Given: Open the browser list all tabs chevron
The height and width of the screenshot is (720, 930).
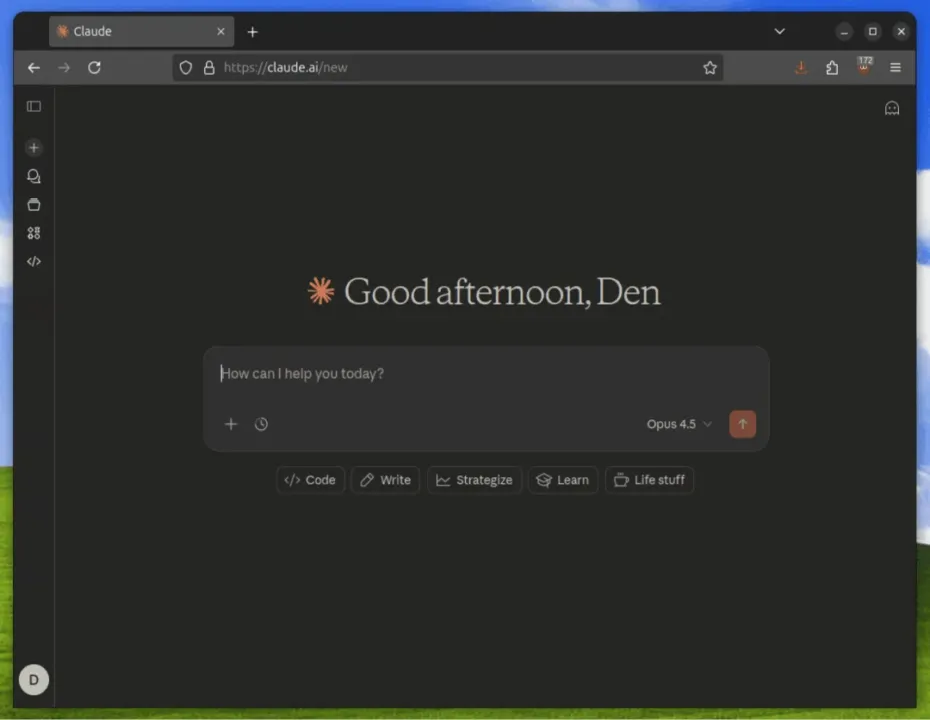Looking at the screenshot, I should tap(780, 32).
